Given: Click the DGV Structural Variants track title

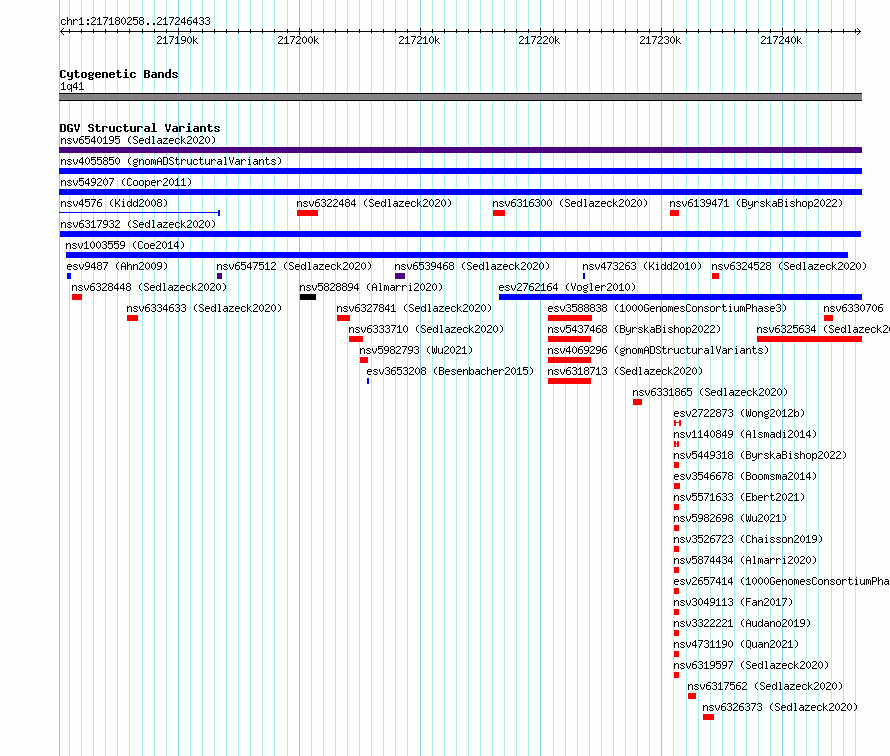Looking at the screenshot, I should click(140, 128).
